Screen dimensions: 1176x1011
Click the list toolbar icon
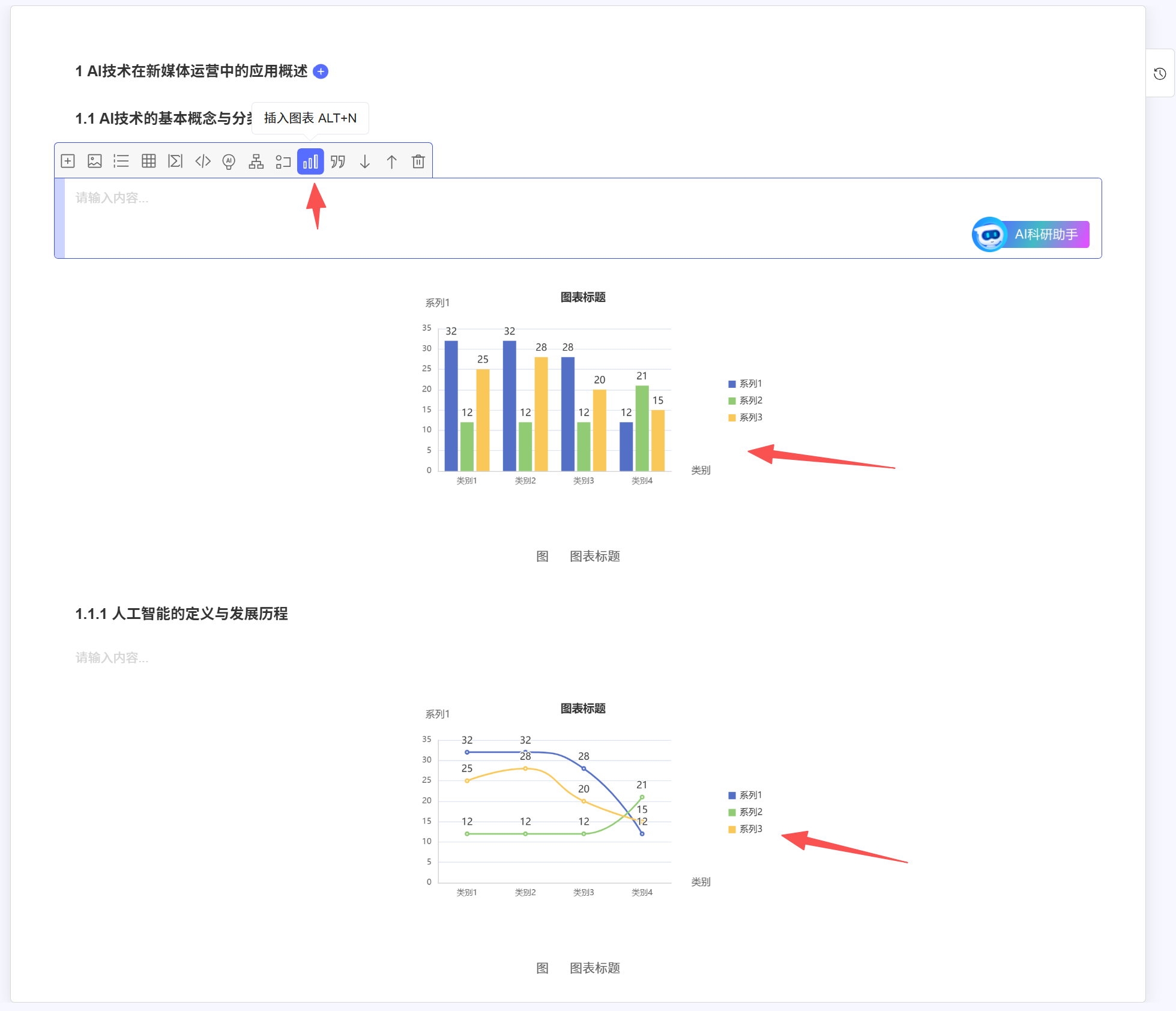(x=121, y=161)
